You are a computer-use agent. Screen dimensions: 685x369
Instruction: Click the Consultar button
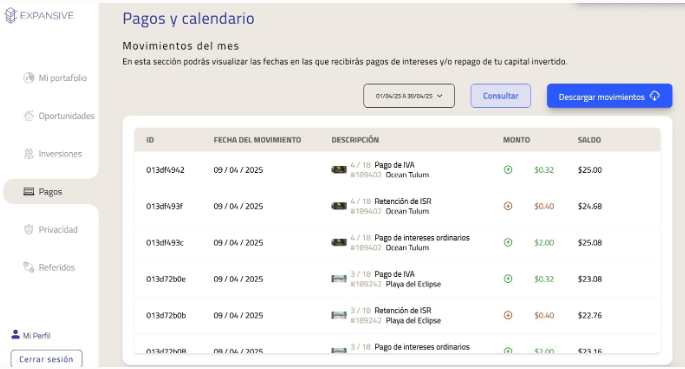[x=501, y=96]
